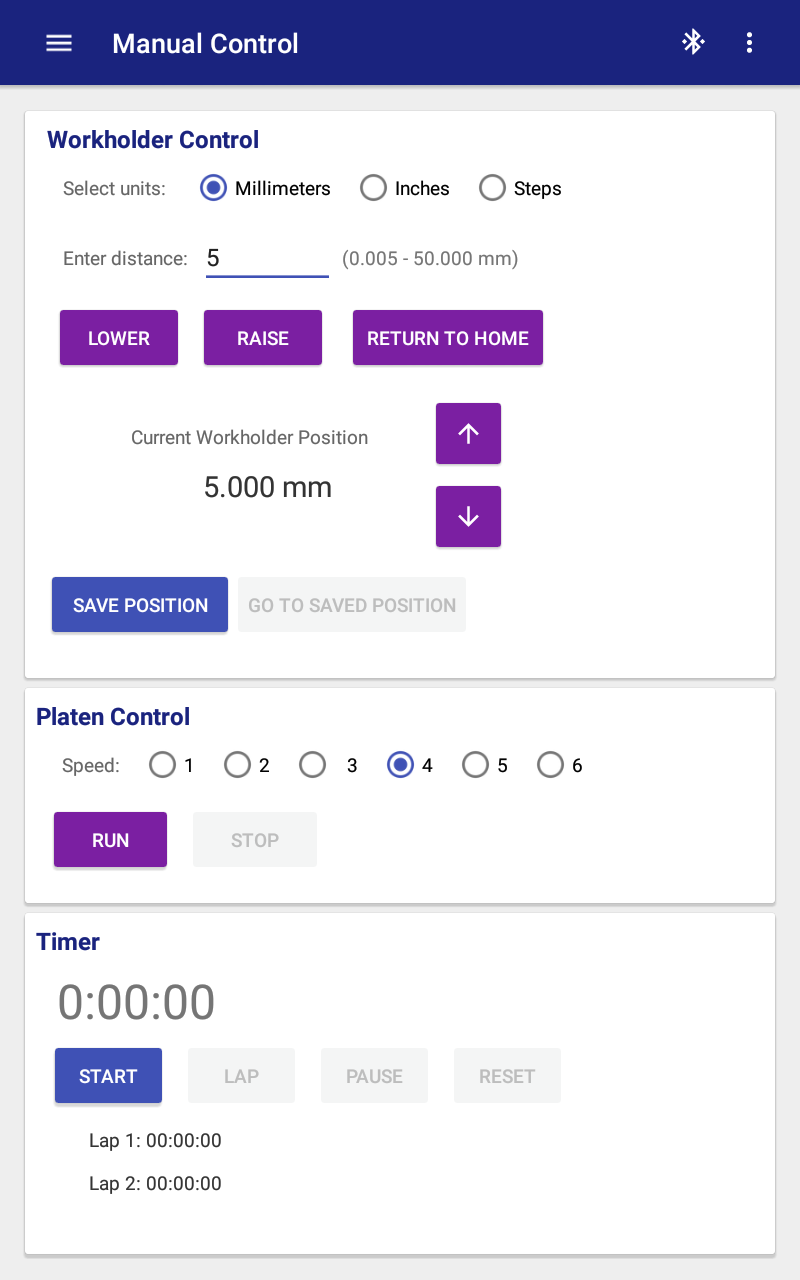The image size is (800, 1280).
Task: Start the timer
Action: coord(108,1076)
